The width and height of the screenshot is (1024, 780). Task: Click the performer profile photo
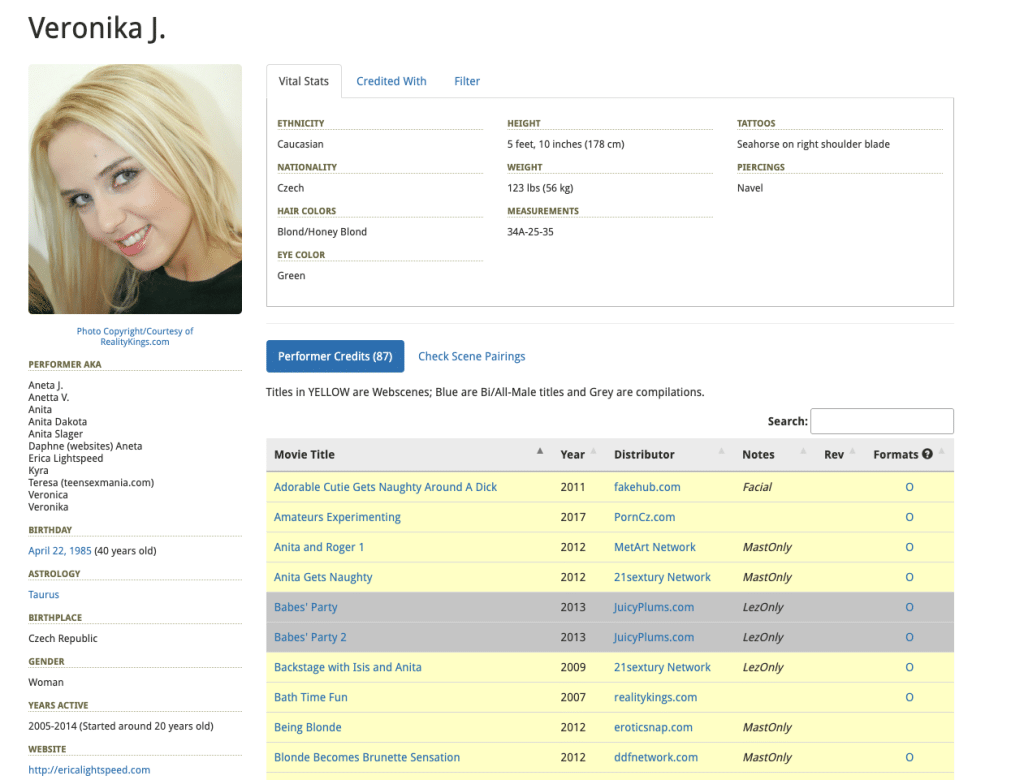(135, 189)
